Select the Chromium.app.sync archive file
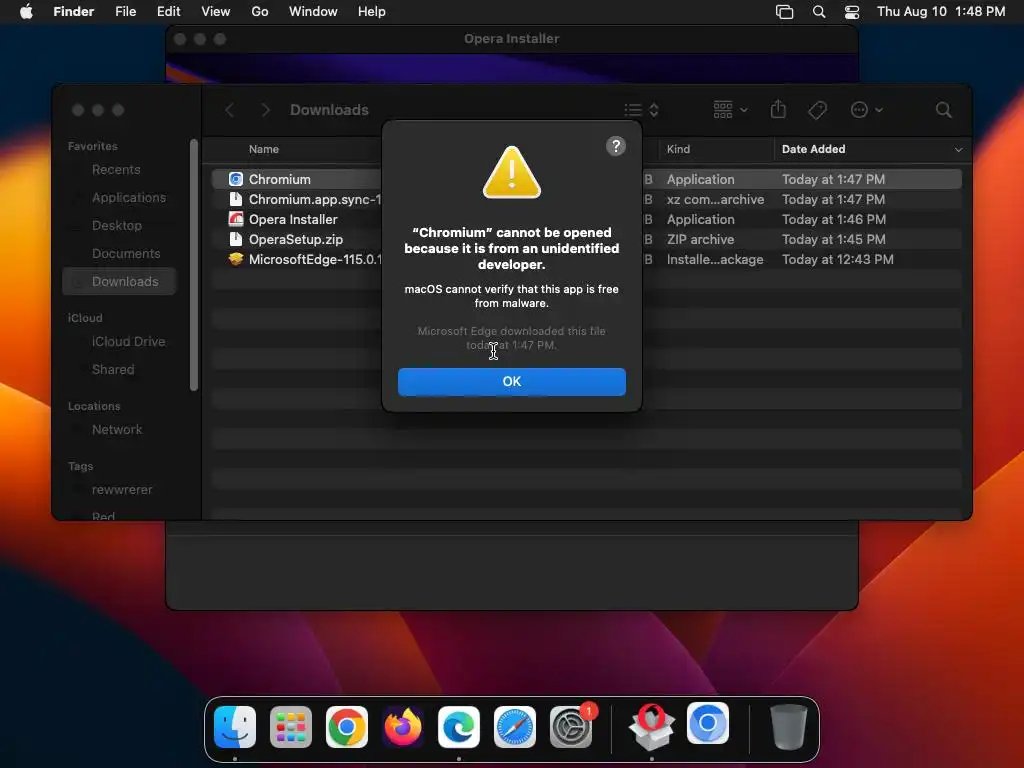This screenshot has width=1024, height=768. [x=586, y=199]
